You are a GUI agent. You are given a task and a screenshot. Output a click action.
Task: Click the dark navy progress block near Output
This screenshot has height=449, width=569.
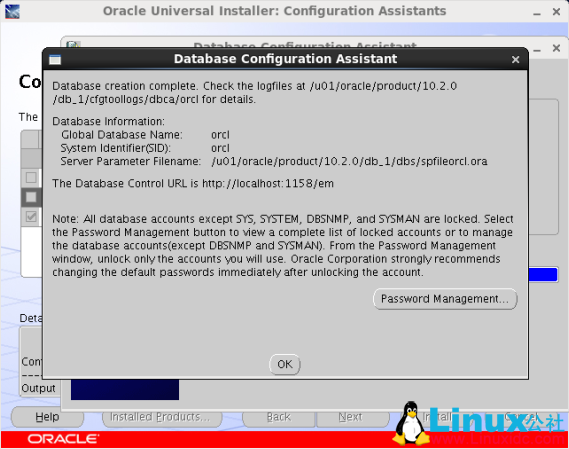point(125,389)
